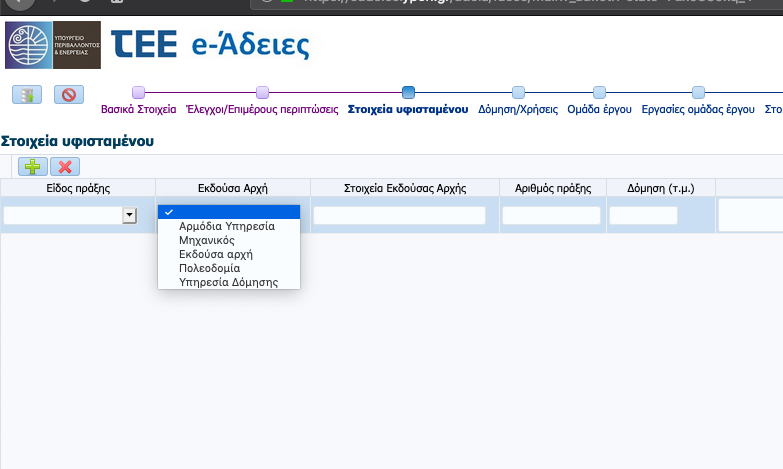The image size is (783, 469).
Task: Click the red X delete row button
Action: pos(66,167)
